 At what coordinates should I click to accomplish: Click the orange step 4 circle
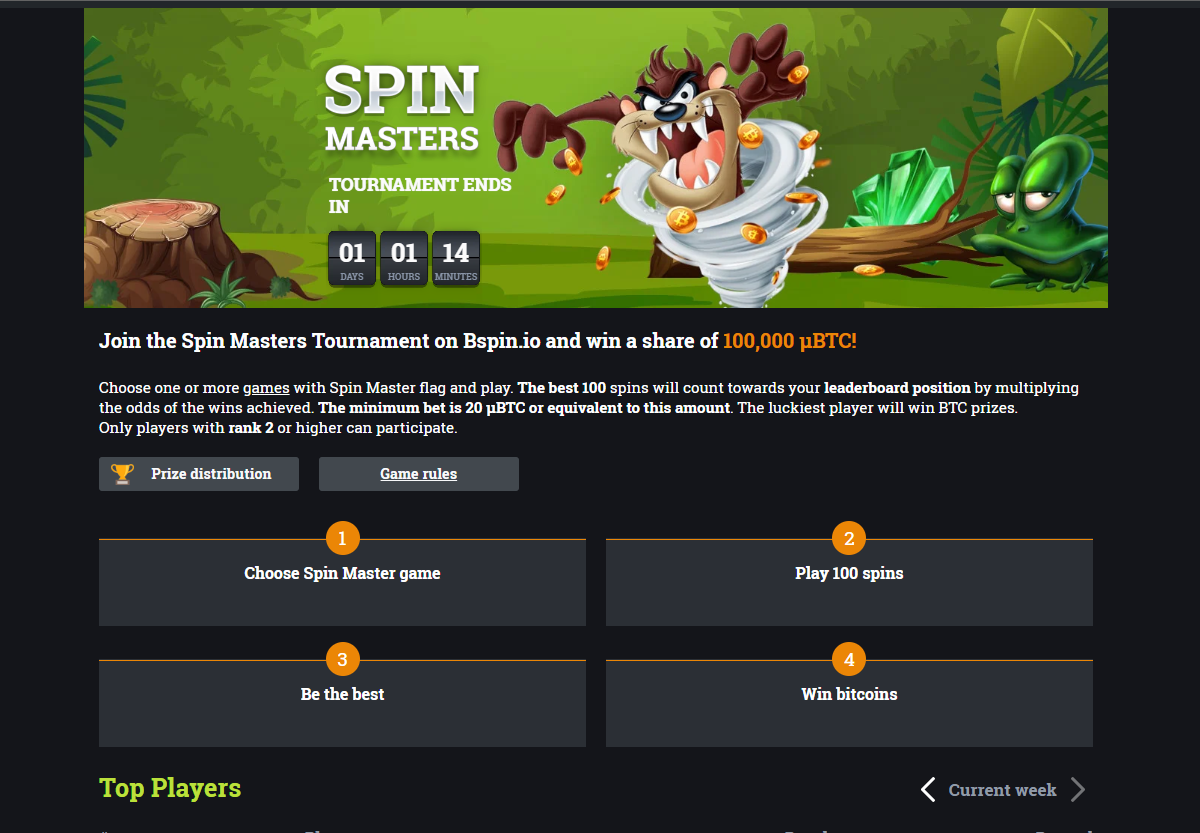(x=849, y=660)
